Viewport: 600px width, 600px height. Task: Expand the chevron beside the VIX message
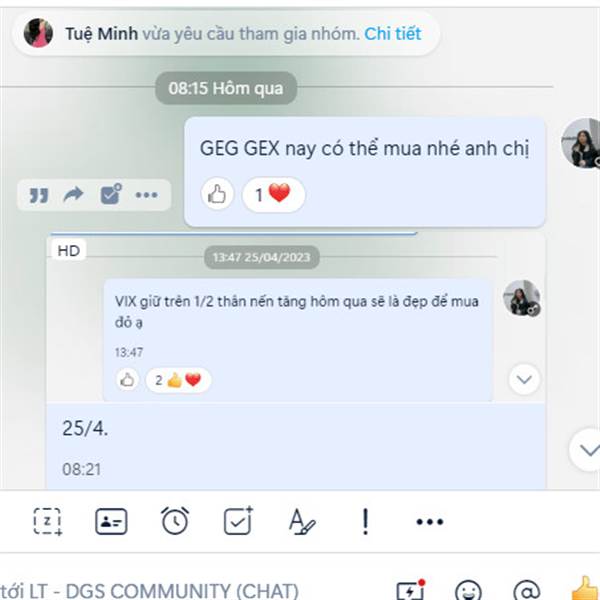524,379
